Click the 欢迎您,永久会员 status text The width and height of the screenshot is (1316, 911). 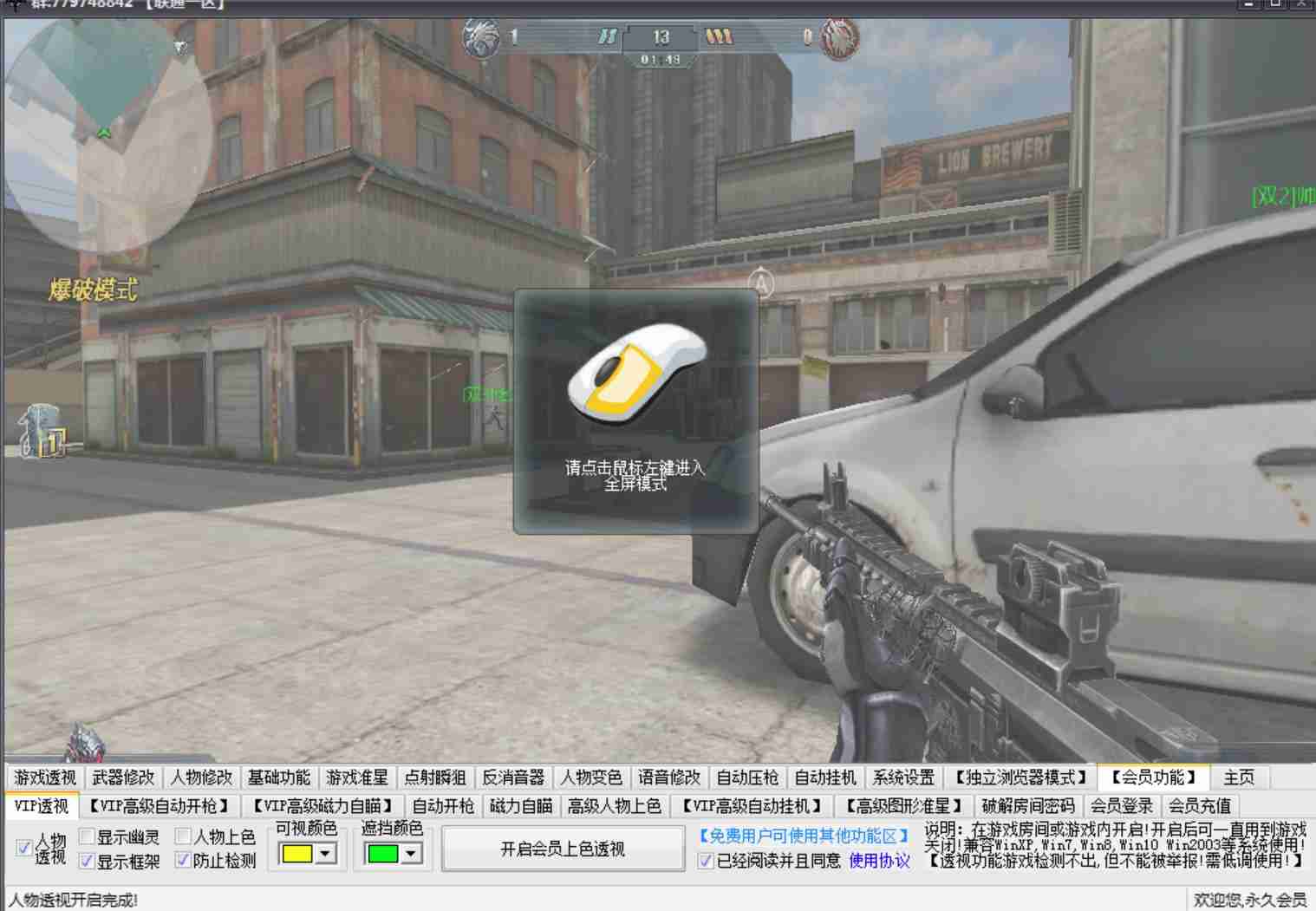1249,900
